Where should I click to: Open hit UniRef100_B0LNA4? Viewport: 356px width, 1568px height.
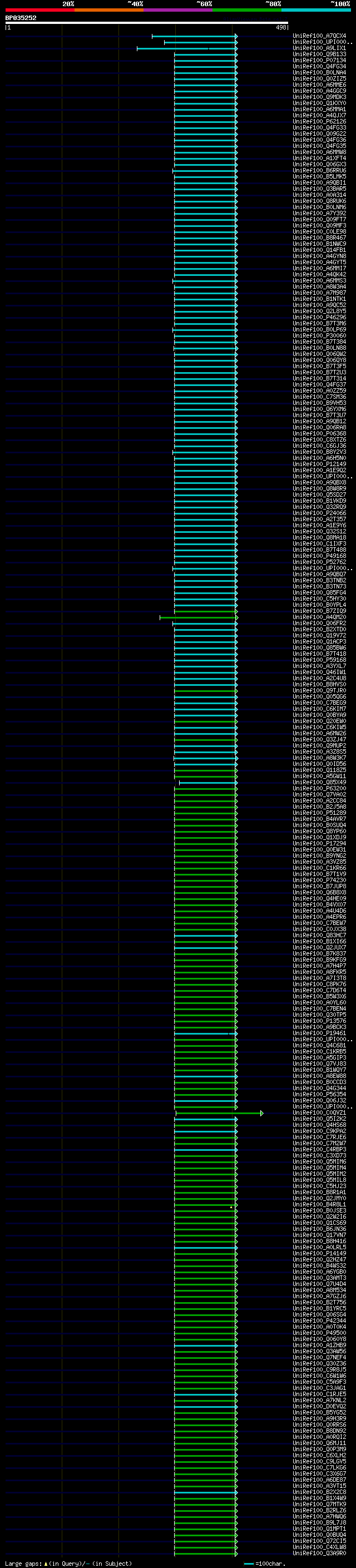(x=319, y=72)
